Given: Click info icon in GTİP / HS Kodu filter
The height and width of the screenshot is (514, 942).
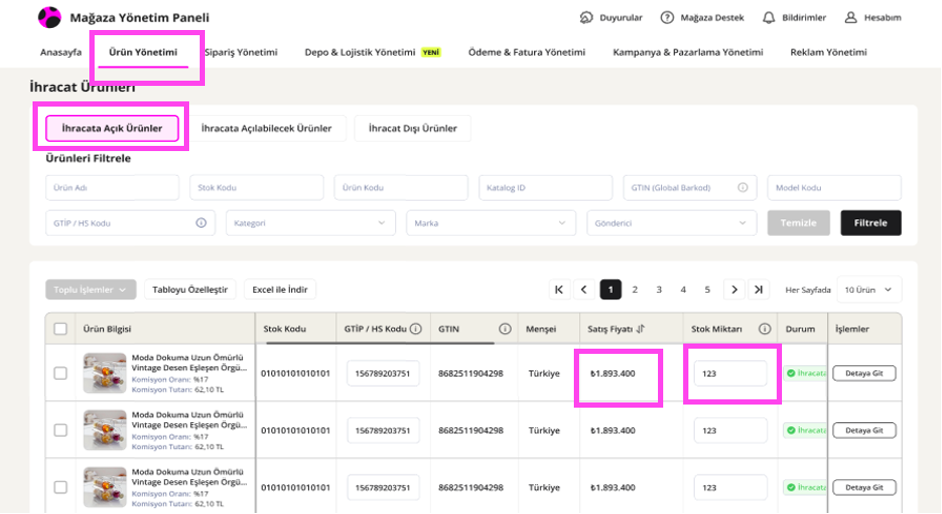Looking at the screenshot, I should 201,223.
